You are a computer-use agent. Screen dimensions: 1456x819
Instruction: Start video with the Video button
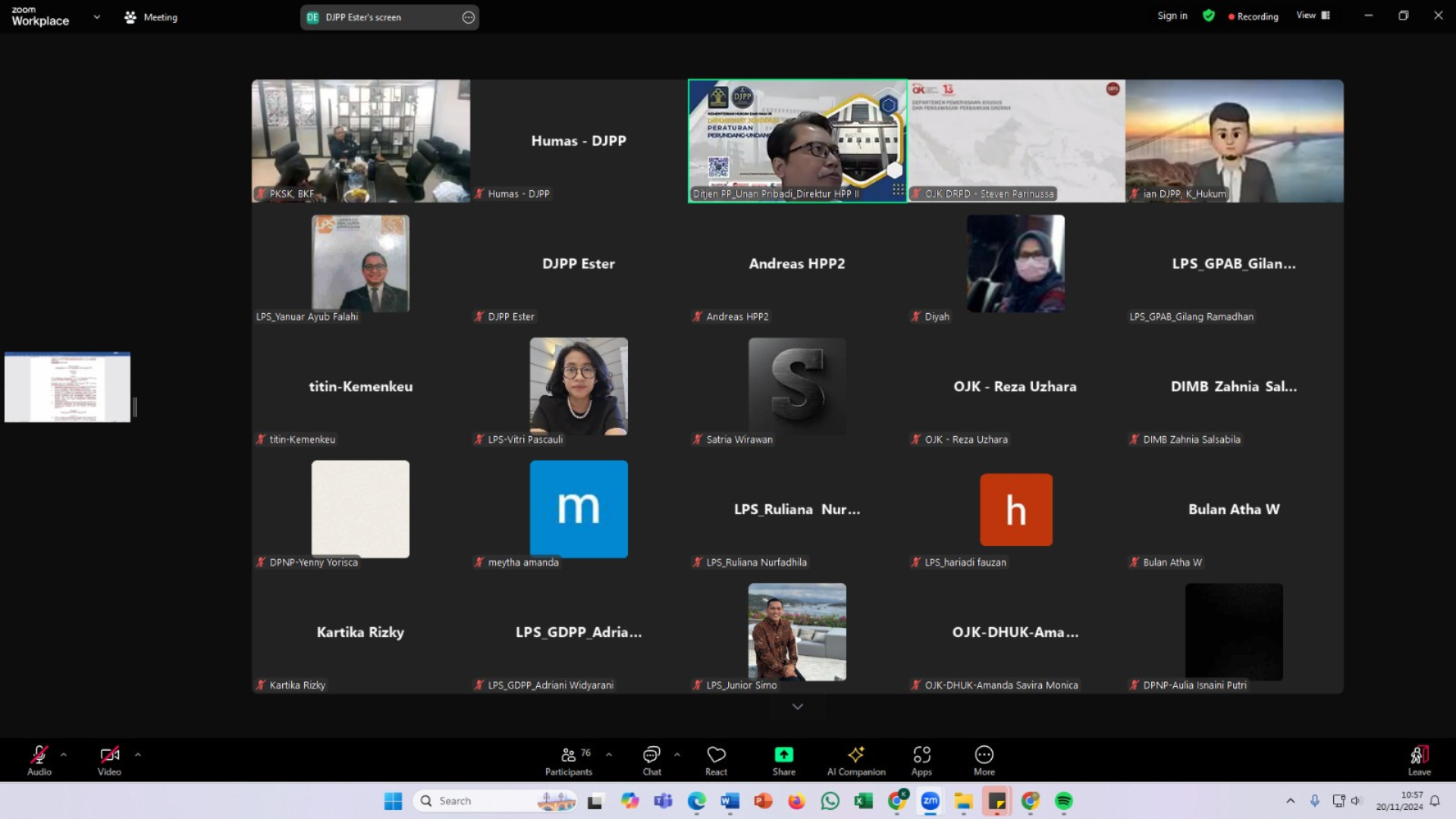(109, 761)
